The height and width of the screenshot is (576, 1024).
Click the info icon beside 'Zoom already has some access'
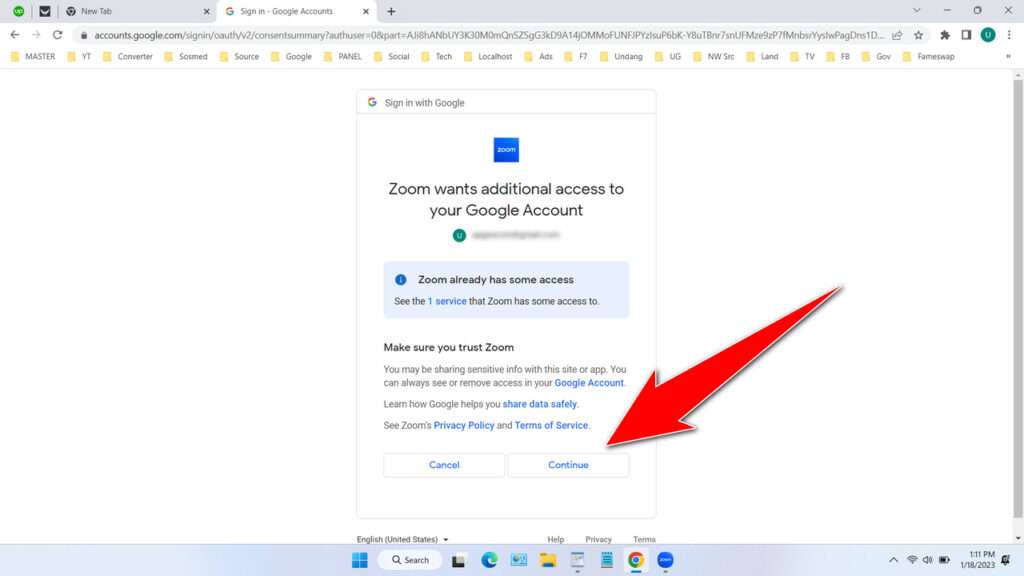tap(401, 280)
